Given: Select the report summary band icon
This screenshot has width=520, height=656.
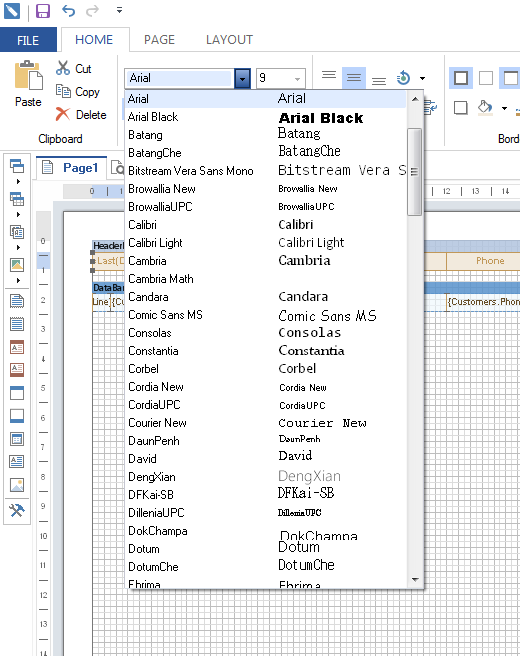Looking at the screenshot, I should [x=17, y=324].
